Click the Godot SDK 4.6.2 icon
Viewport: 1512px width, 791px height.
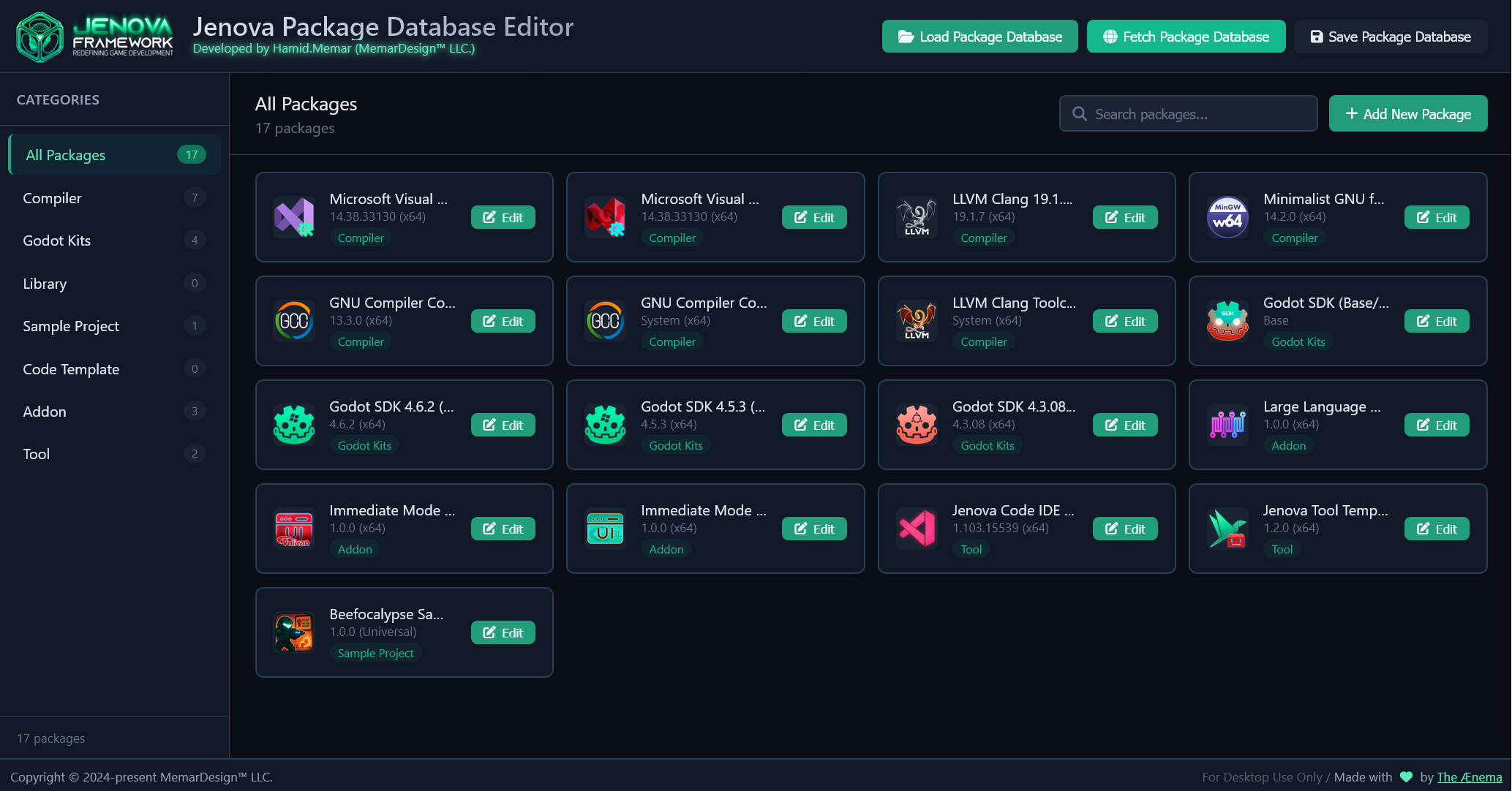pos(294,425)
